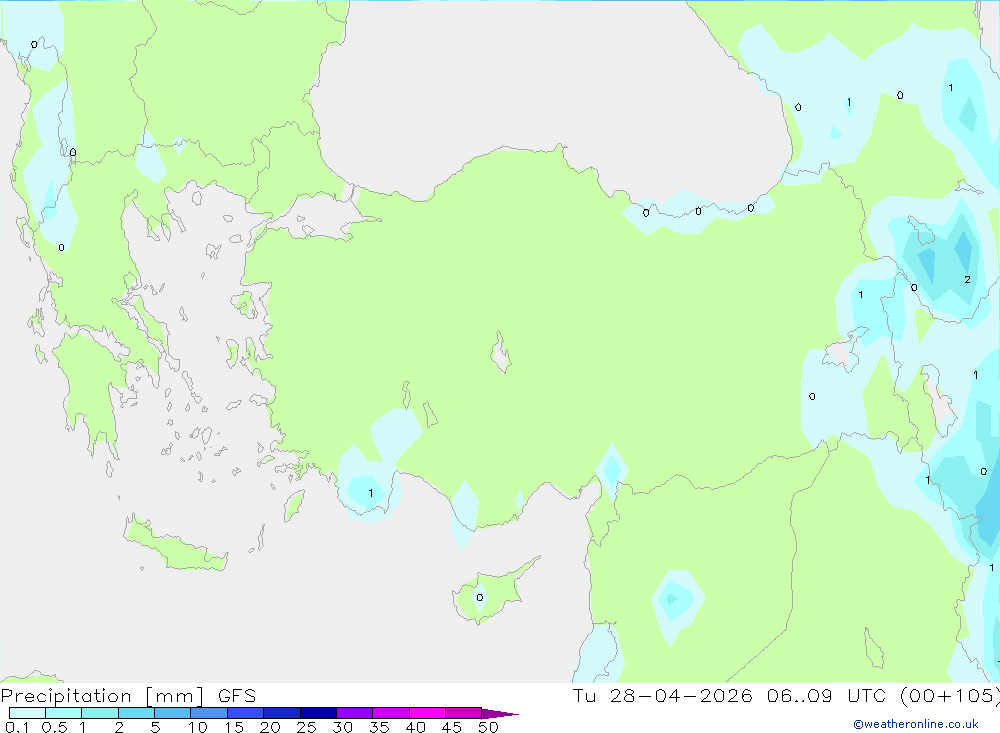
Task: Click the 0.5–1 mm legend color swatch
Action: point(63,713)
